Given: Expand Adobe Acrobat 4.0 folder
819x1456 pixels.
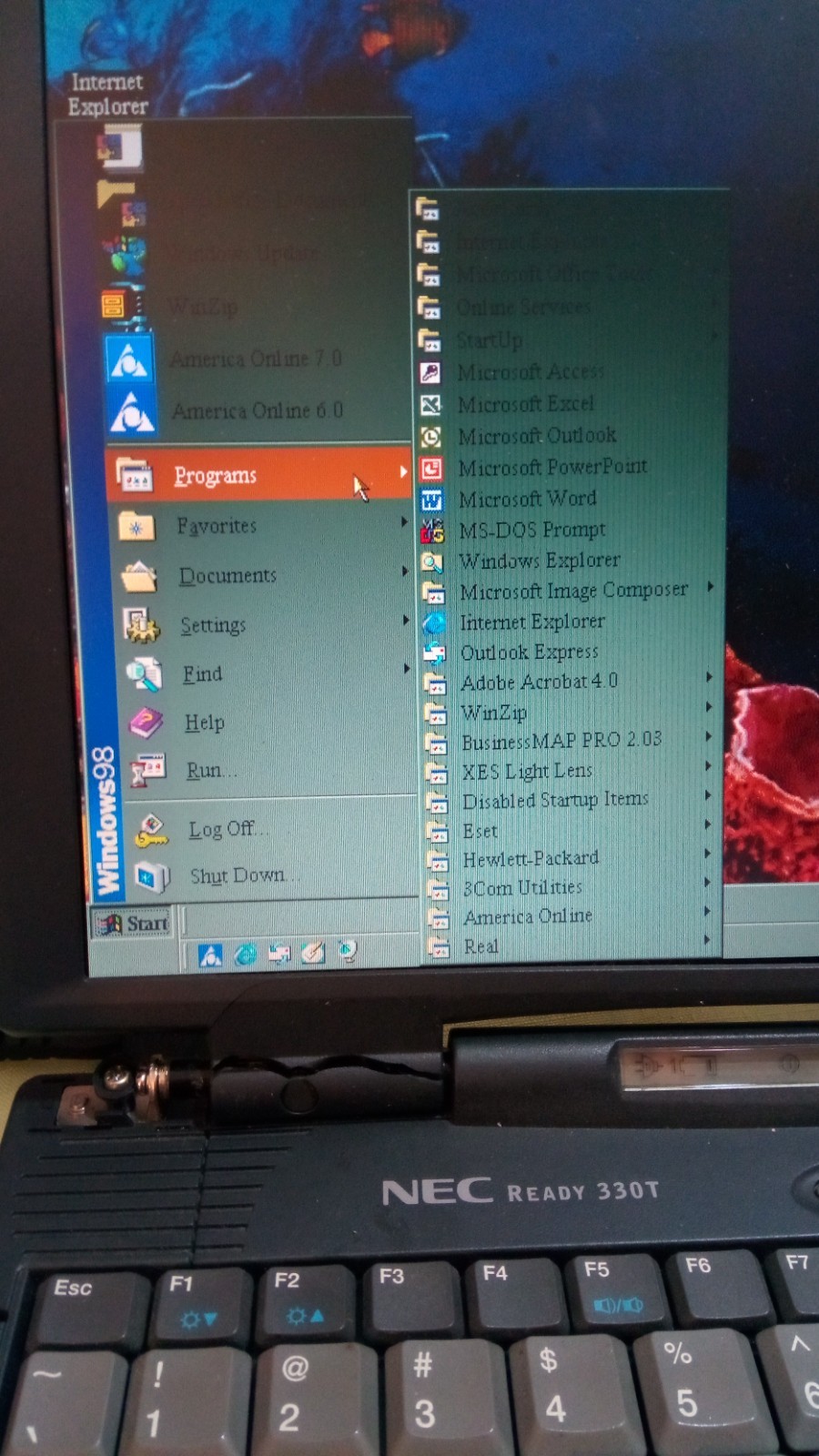Looking at the screenshot, I should 571,682.
